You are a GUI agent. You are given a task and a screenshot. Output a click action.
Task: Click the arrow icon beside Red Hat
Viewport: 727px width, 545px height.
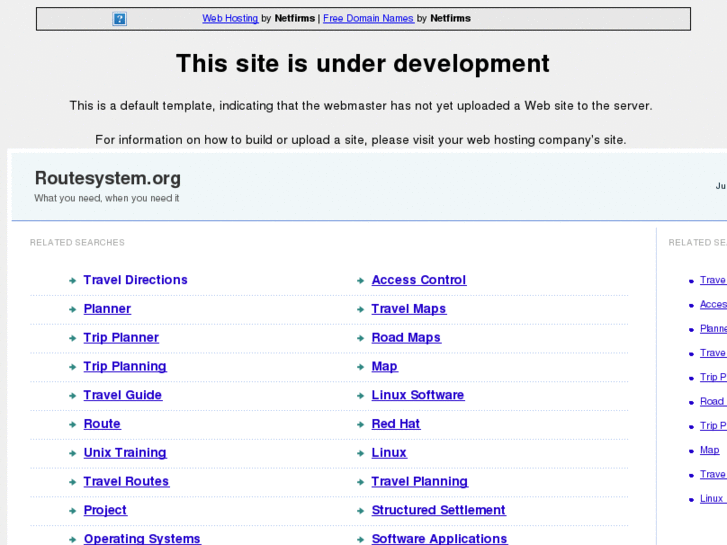(360, 424)
